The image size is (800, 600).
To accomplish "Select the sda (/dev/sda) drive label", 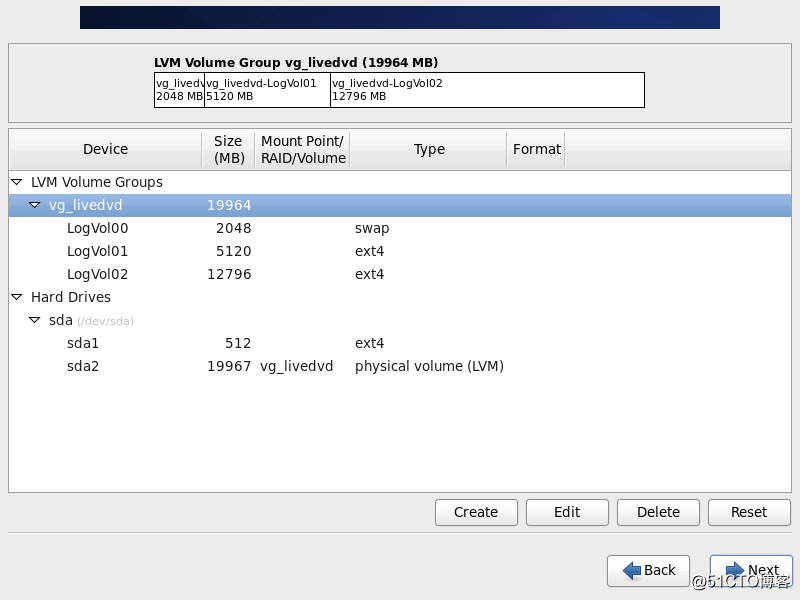I will 91,320.
